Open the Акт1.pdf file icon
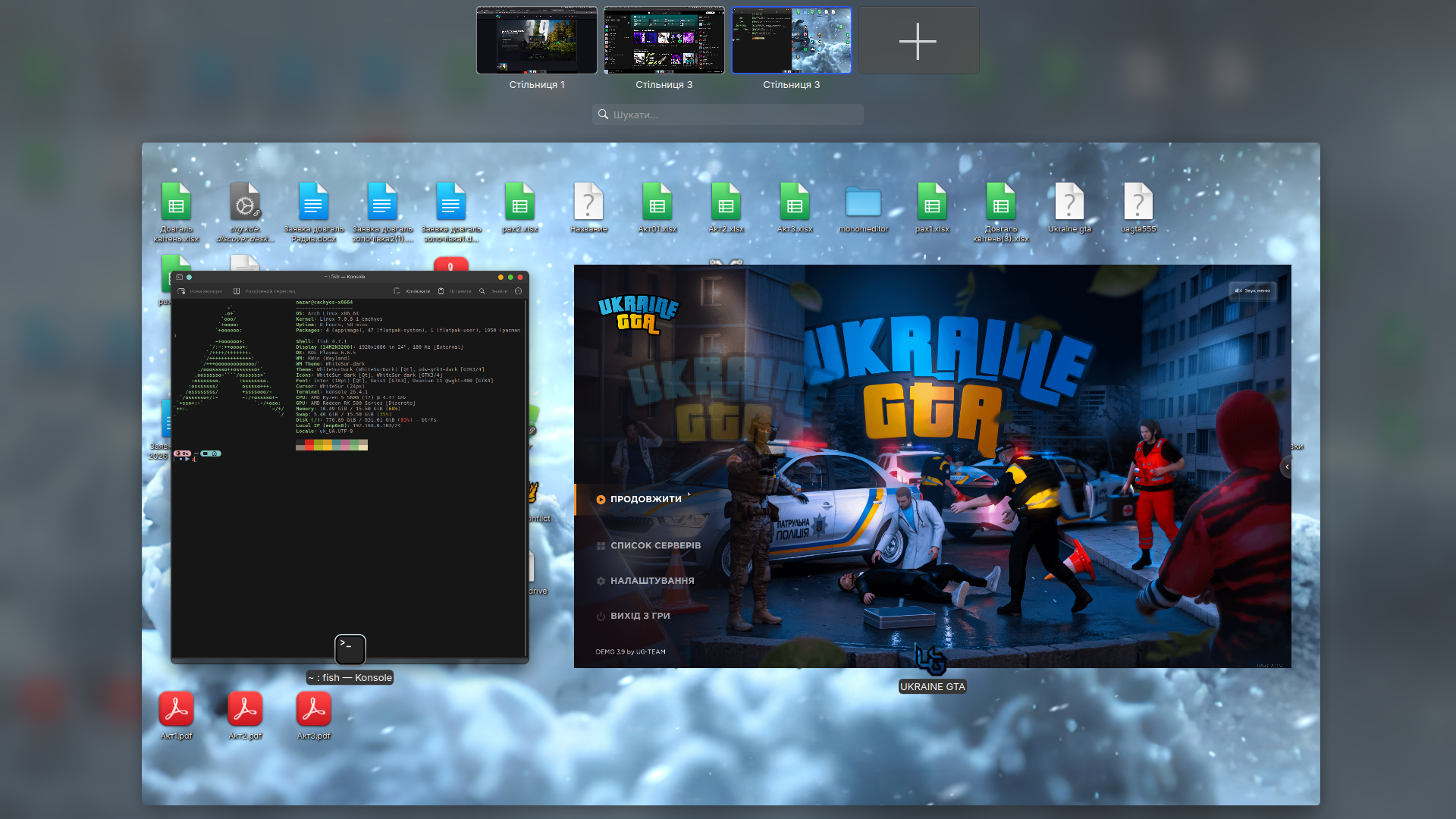 click(176, 709)
